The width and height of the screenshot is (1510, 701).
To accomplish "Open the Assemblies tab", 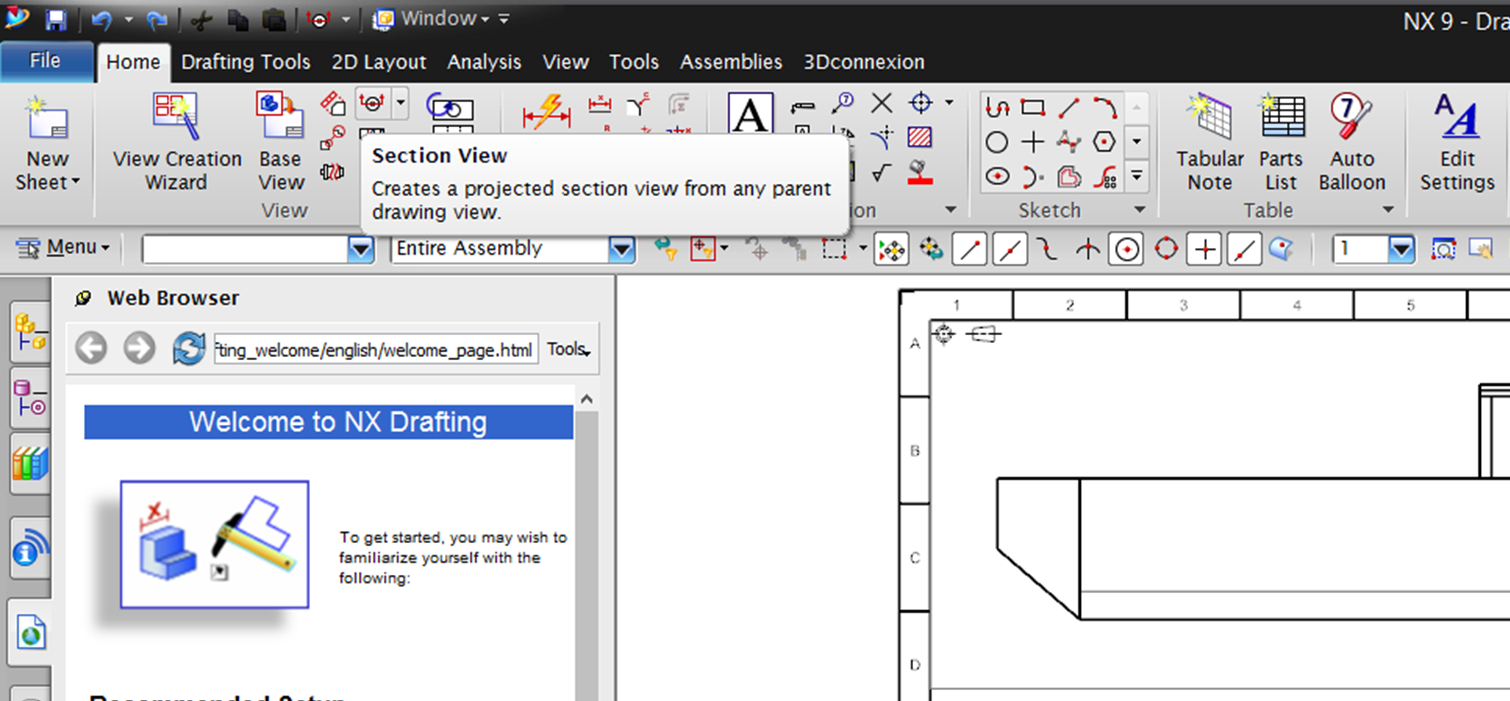I will [731, 62].
